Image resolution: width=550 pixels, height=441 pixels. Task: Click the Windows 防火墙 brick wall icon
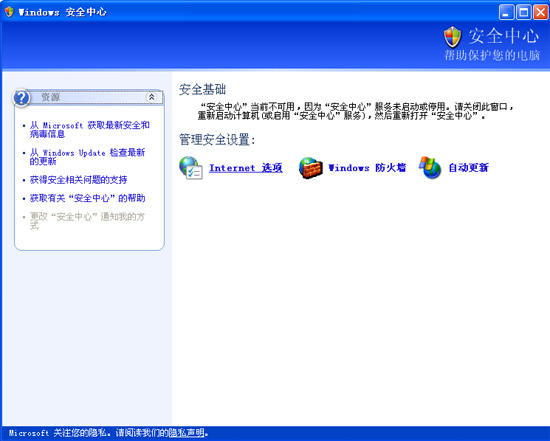[x=310, y=168]
